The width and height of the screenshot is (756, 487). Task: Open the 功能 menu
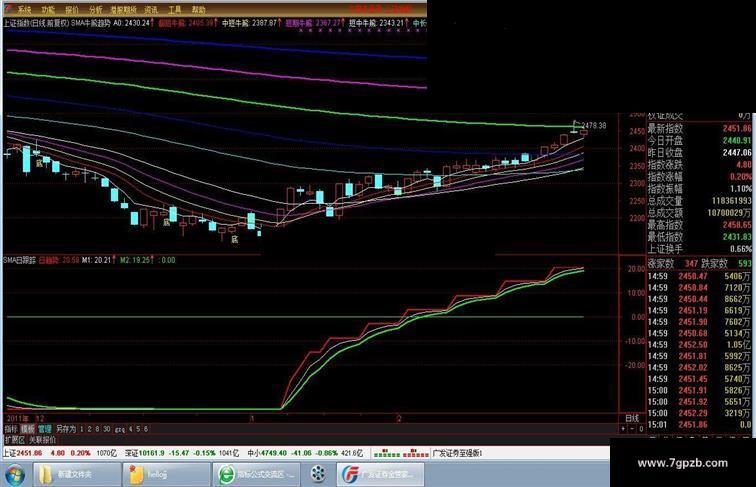[x=48, y=9]
